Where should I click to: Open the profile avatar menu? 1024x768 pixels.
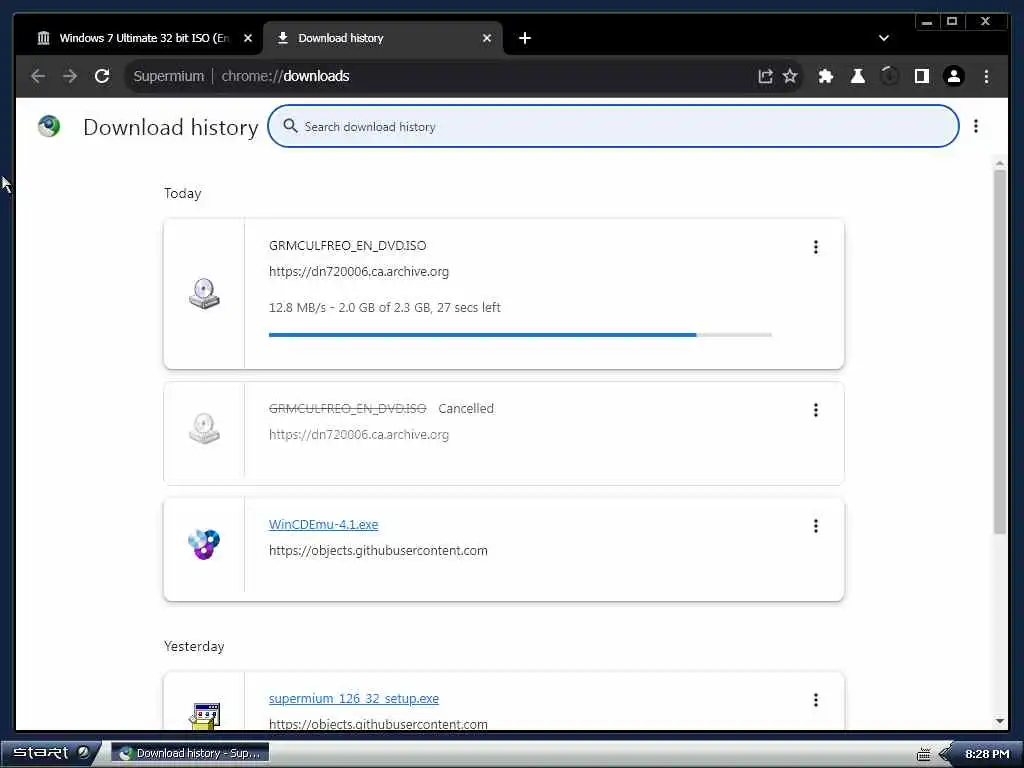[953, 76]
